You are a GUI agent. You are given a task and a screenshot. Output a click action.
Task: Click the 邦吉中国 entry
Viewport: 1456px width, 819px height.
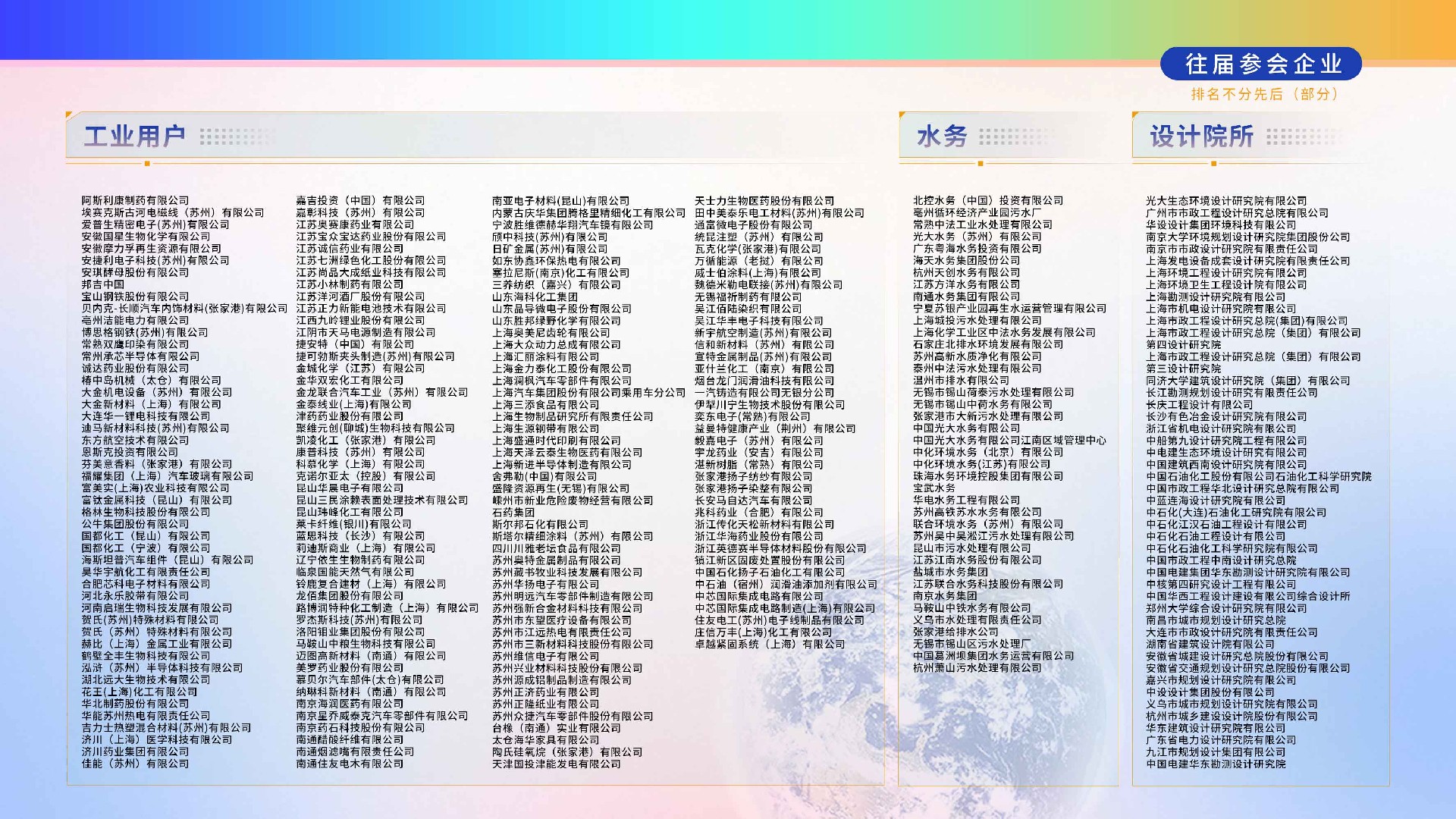coord(103,284)
